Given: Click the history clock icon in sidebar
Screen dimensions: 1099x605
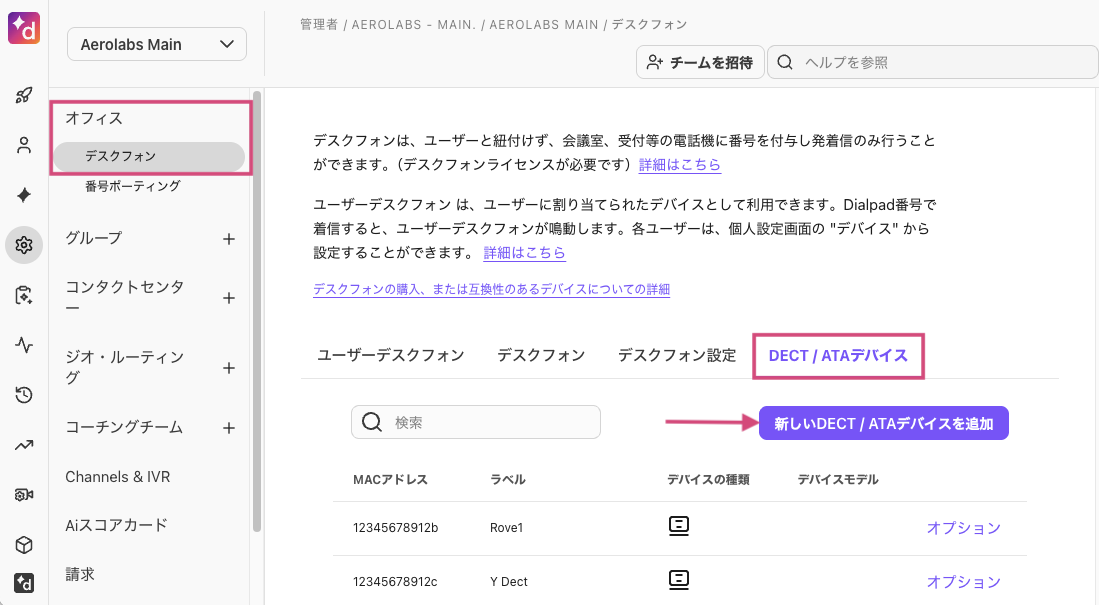Looking at the screenshot, I should (x=24, y=395).
